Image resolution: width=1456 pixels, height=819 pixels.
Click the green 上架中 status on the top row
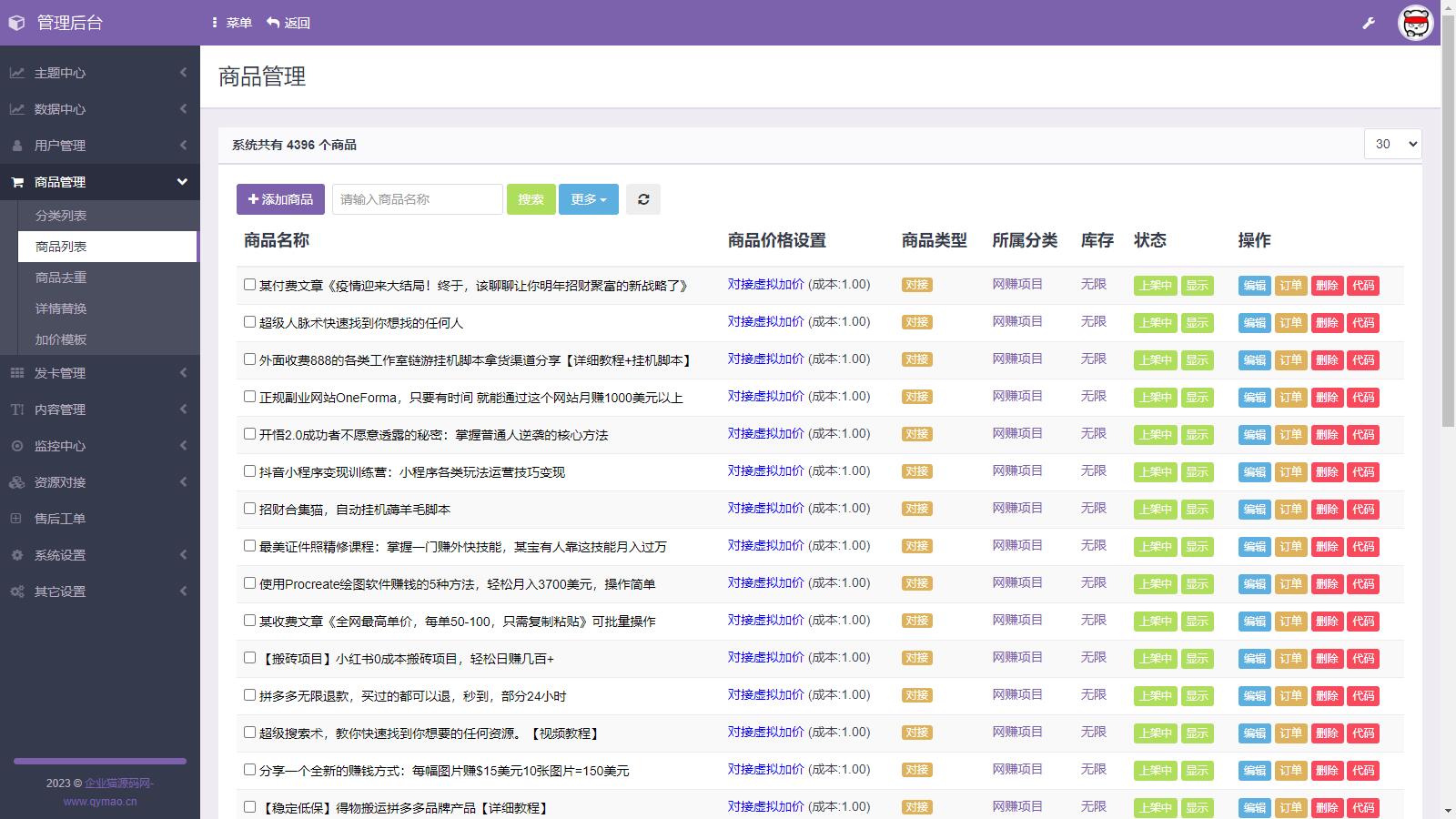[x=1154, y=284]
